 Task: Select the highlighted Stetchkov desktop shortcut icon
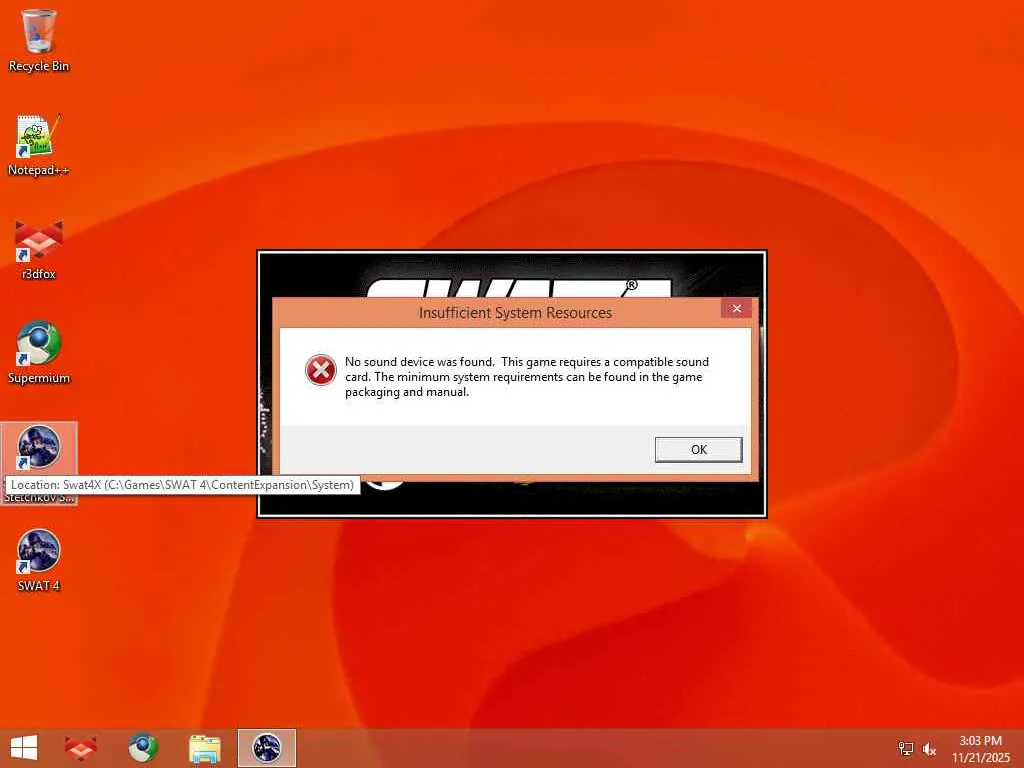click(39, 448)
